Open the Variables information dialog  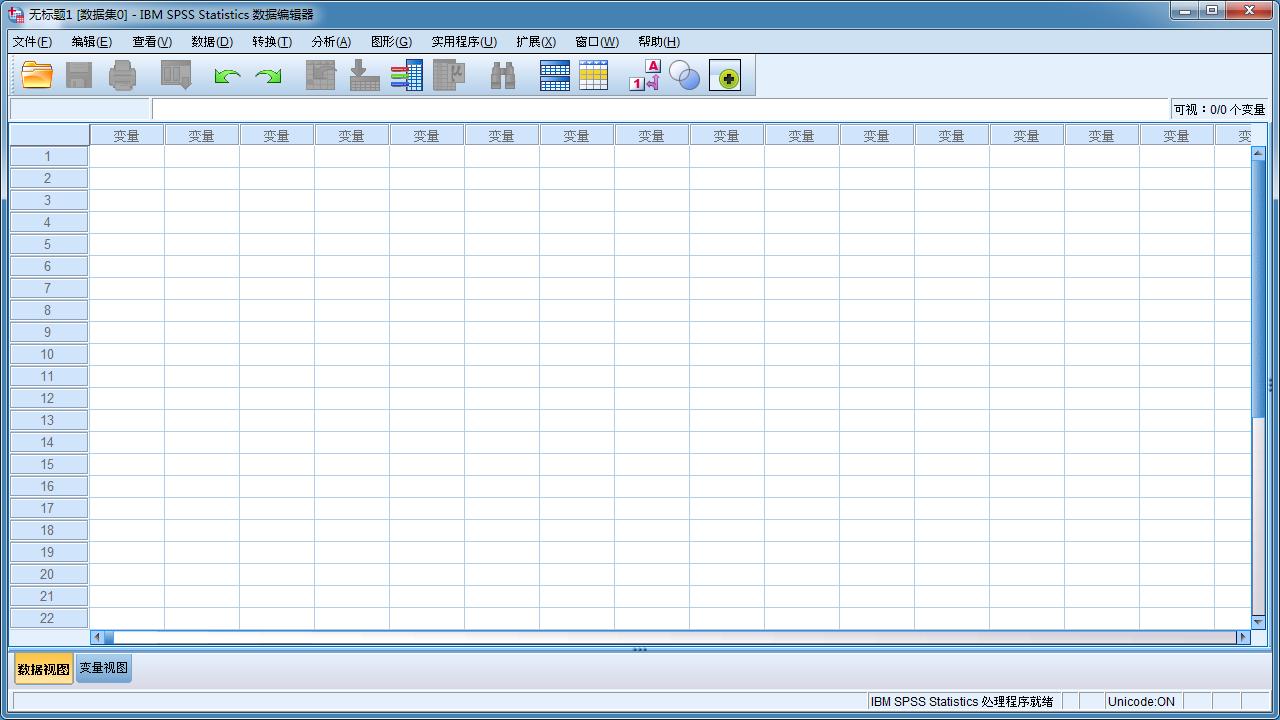407,75
